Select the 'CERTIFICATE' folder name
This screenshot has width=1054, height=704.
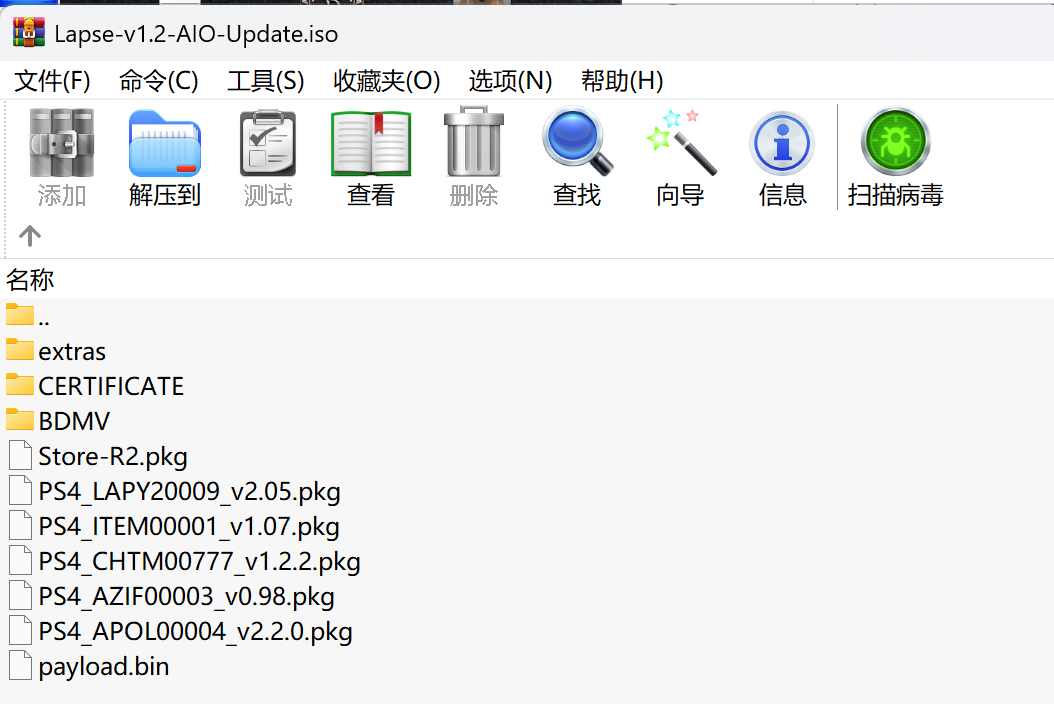pos(111,386)
